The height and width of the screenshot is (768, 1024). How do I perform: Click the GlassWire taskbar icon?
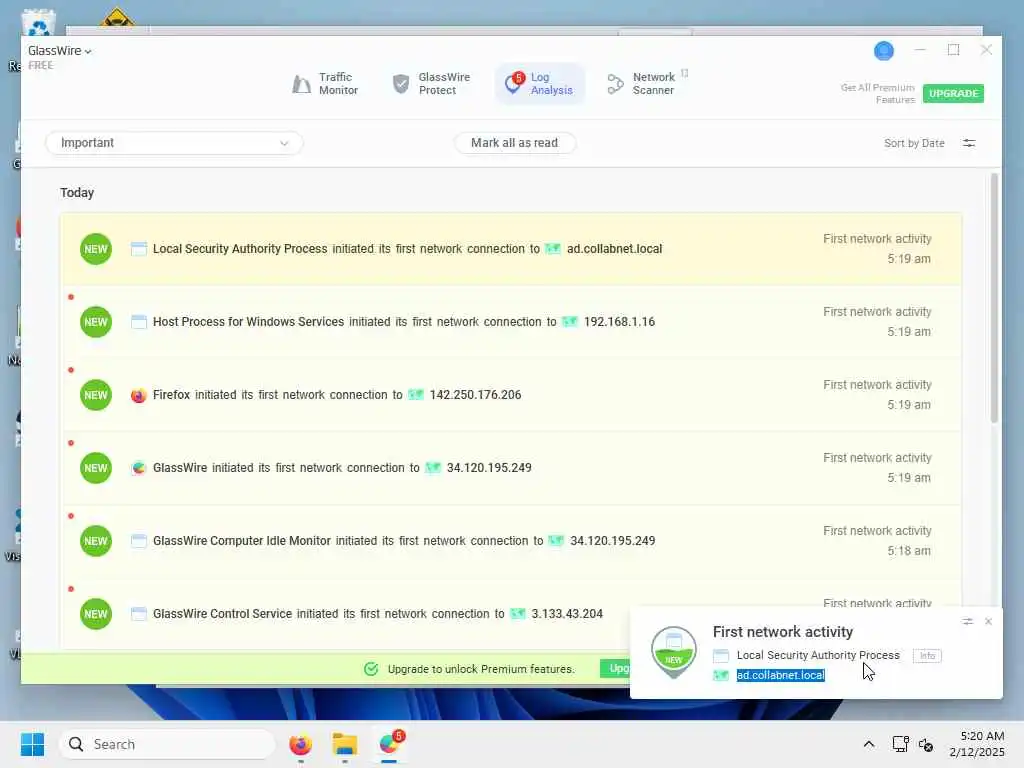point(389,744)
